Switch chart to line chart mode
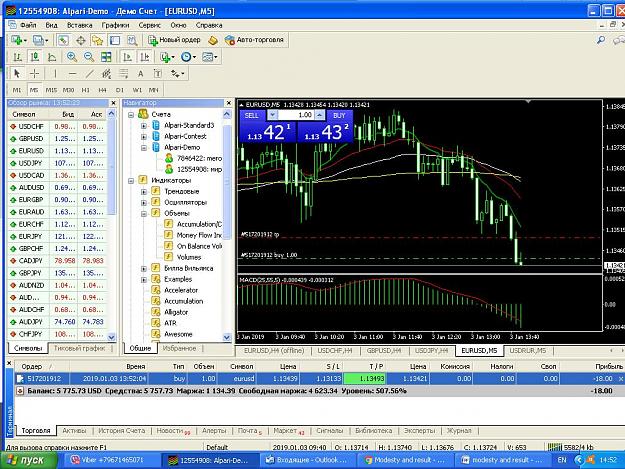This screenshot has height=469, width=625. coord(52,57)
